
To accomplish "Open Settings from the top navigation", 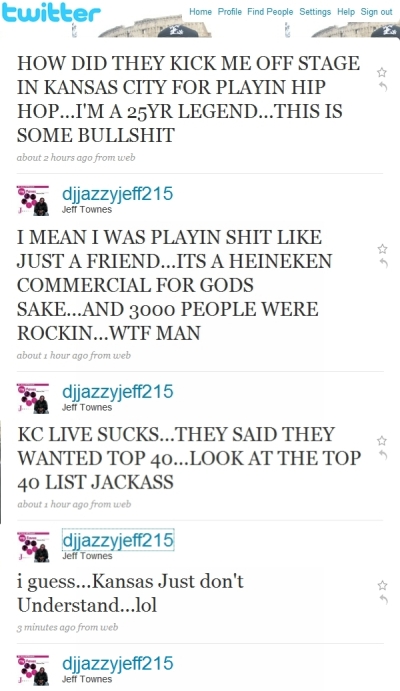I will click(315, 12).
